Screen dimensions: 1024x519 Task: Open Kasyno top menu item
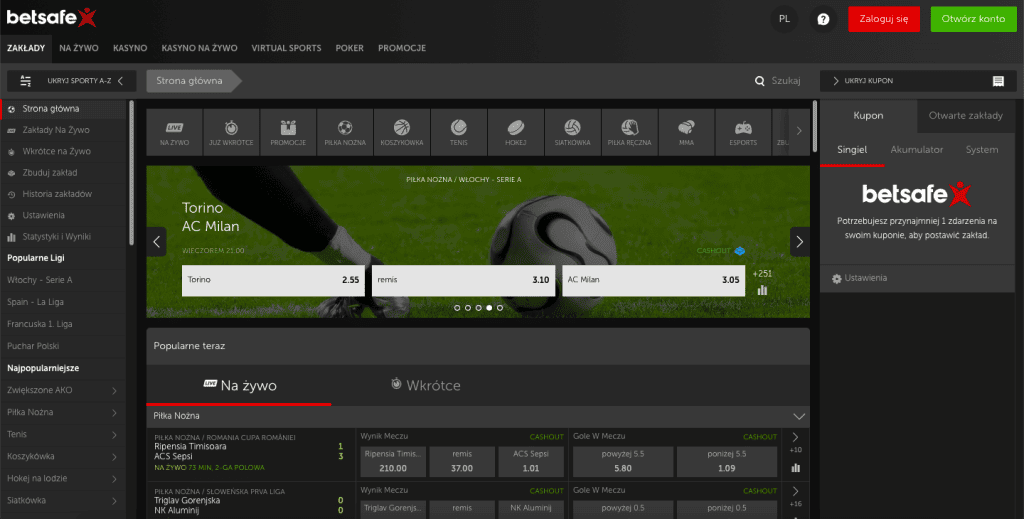(130, 48)
